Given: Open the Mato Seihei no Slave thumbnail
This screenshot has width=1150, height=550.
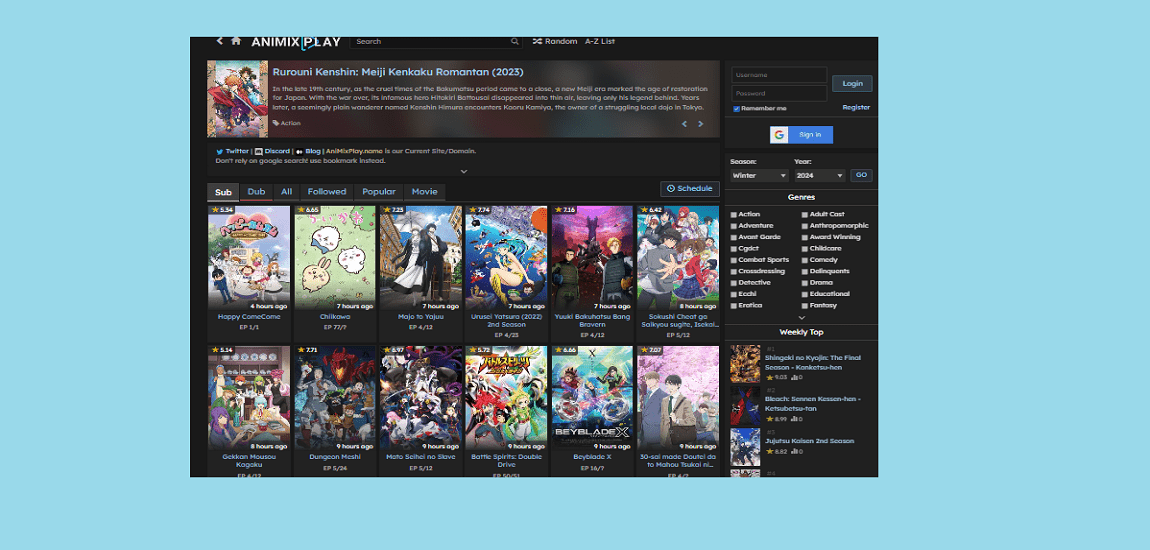Looking at the screenshot, I should coord(421,398).
